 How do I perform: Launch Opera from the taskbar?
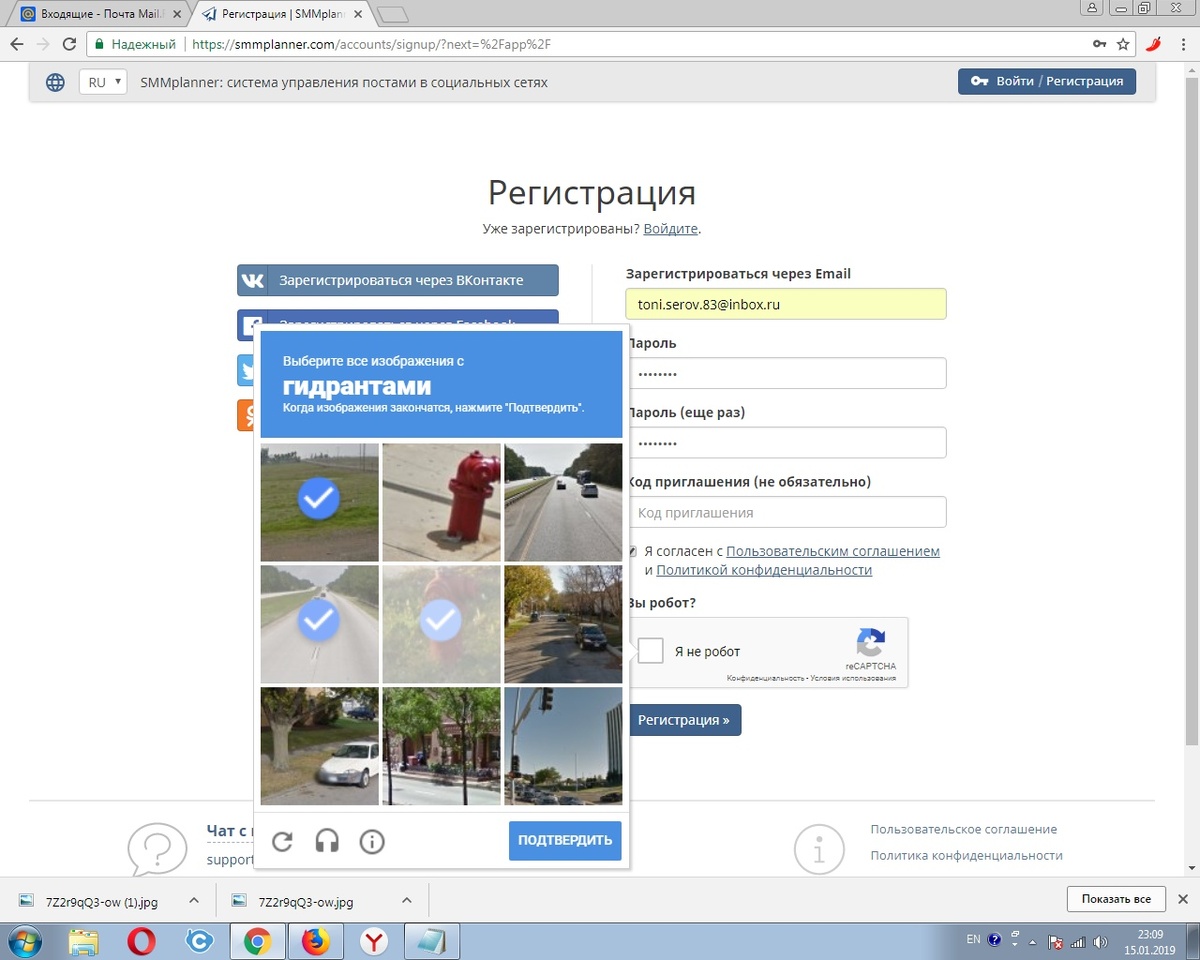click(x=142, y=941)
